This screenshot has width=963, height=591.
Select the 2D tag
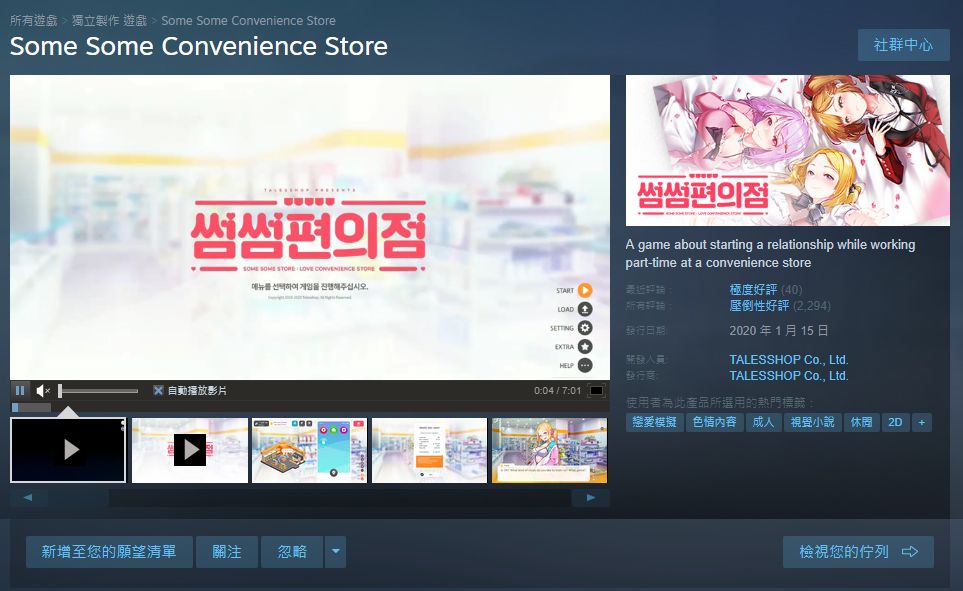pos(895,422)
